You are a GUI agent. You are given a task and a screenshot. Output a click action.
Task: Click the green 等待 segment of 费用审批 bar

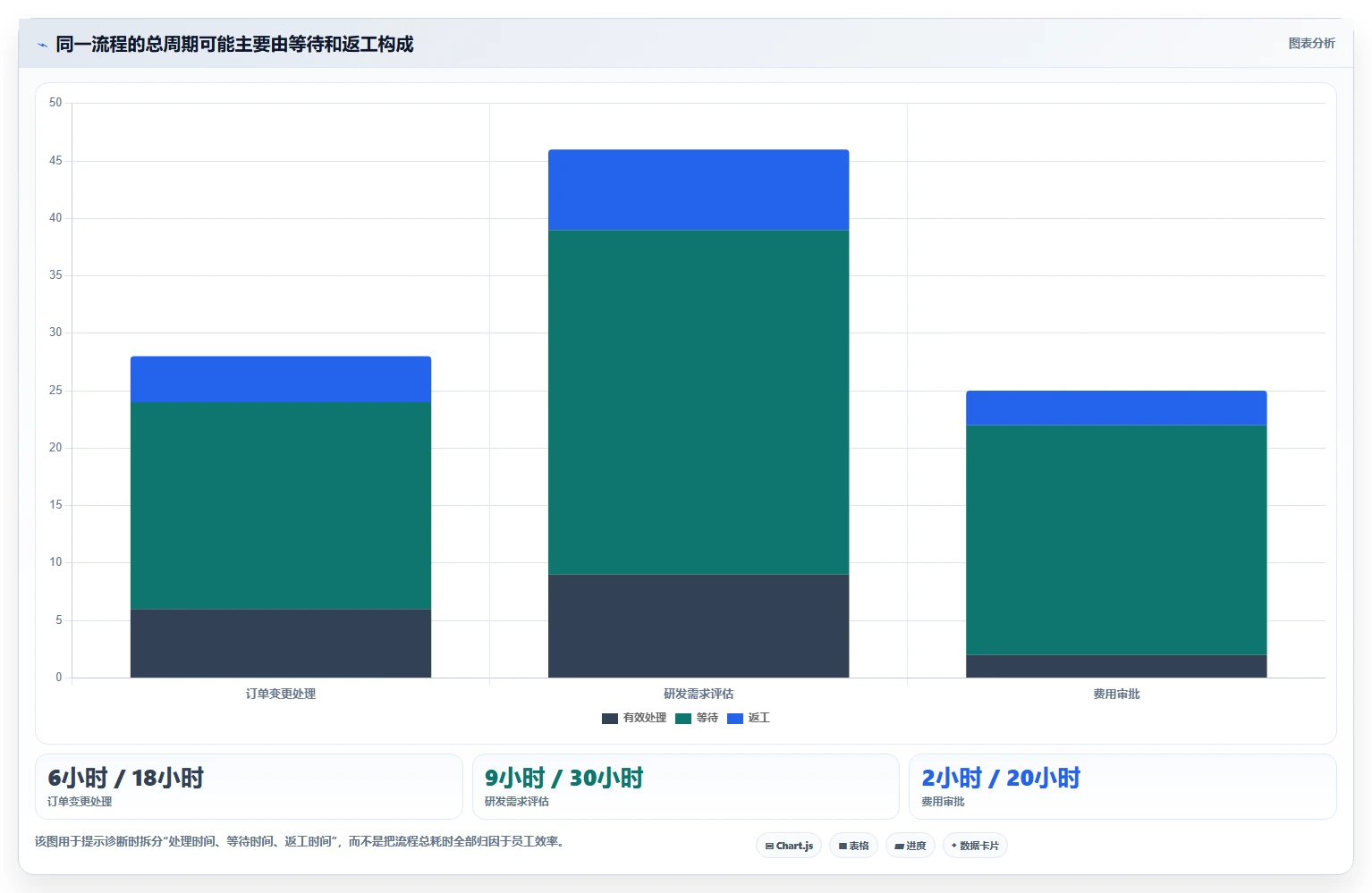pos(1116,540)
